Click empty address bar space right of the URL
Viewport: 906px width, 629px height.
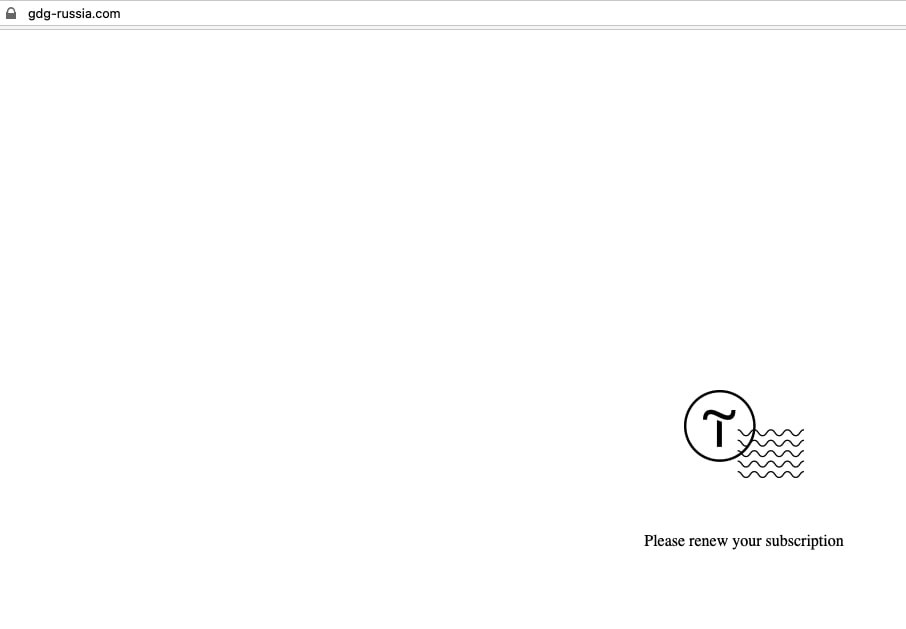(508, 14)
